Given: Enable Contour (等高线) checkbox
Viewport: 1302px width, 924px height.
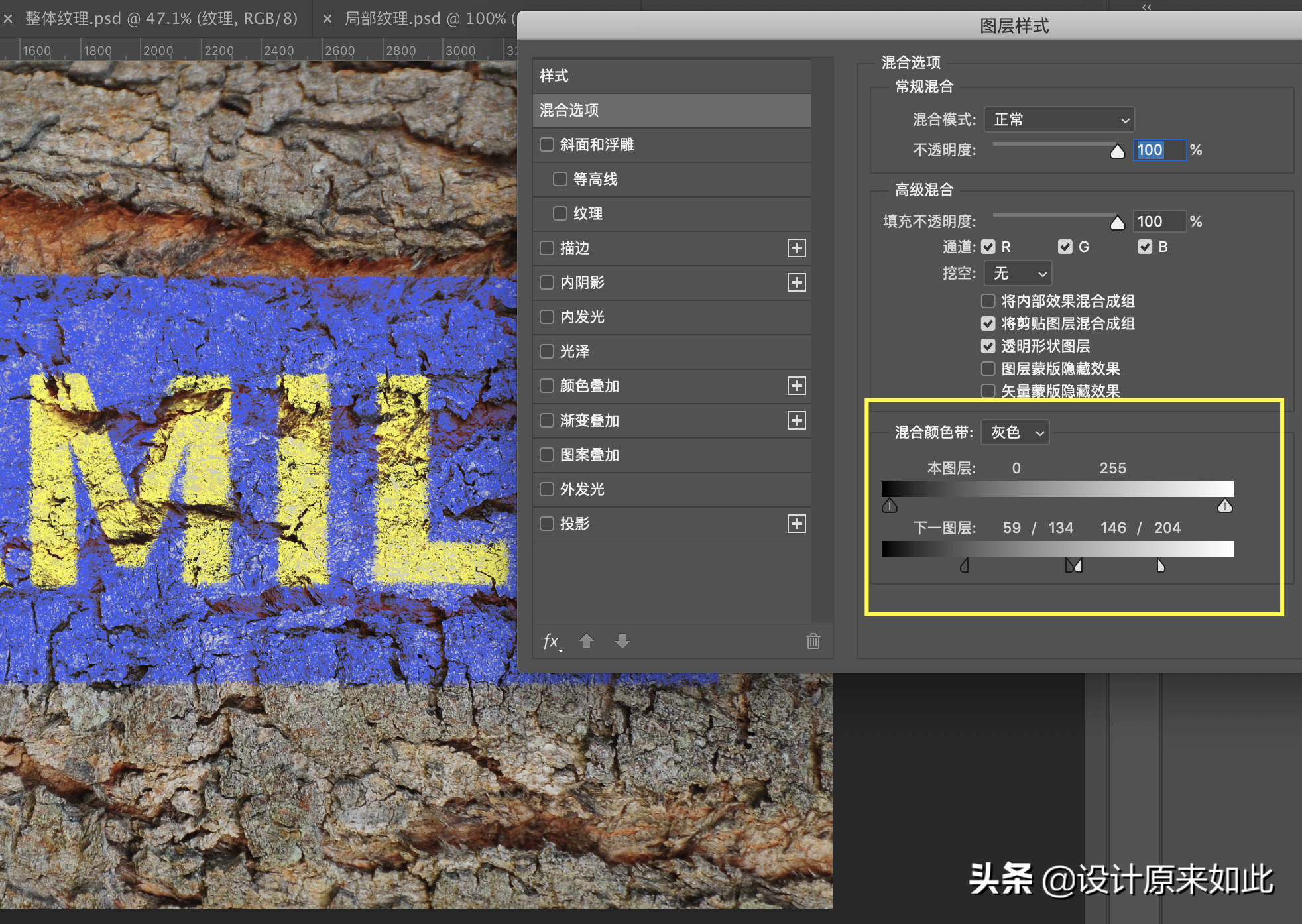Looking at the screenshot, I should 560,179.
